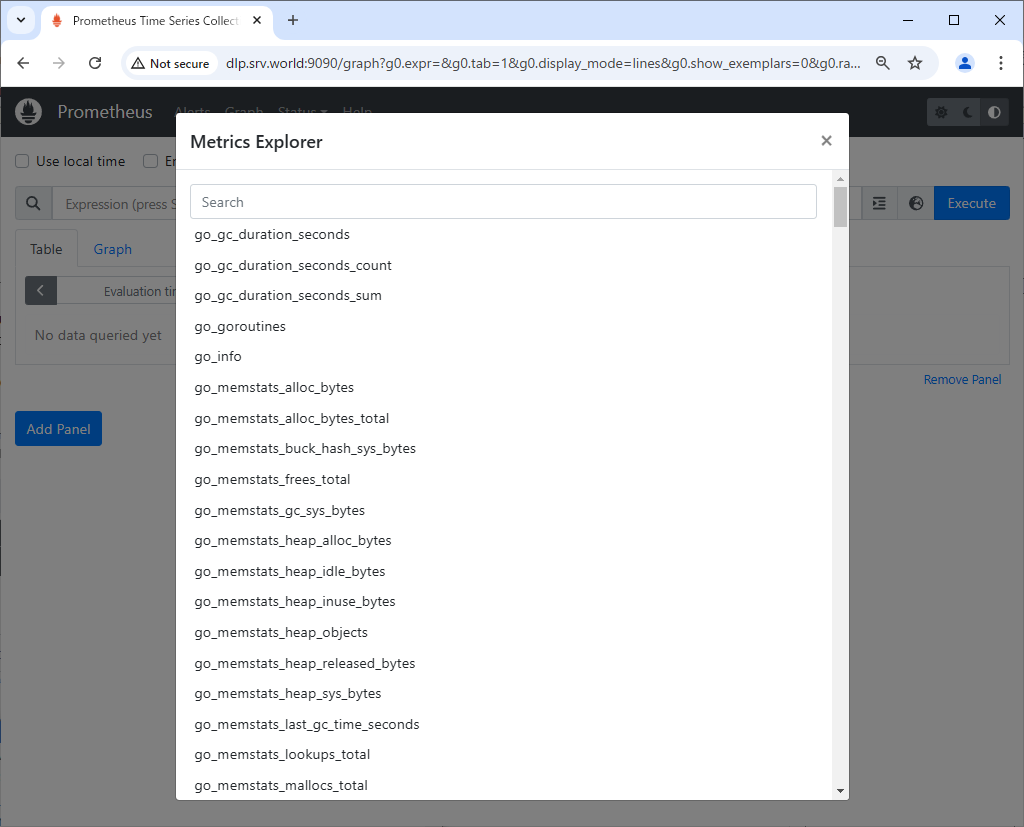Select the browser-preference theme gear icon
Viewport: 1024px width, 827px height.
tap(941, 112)
